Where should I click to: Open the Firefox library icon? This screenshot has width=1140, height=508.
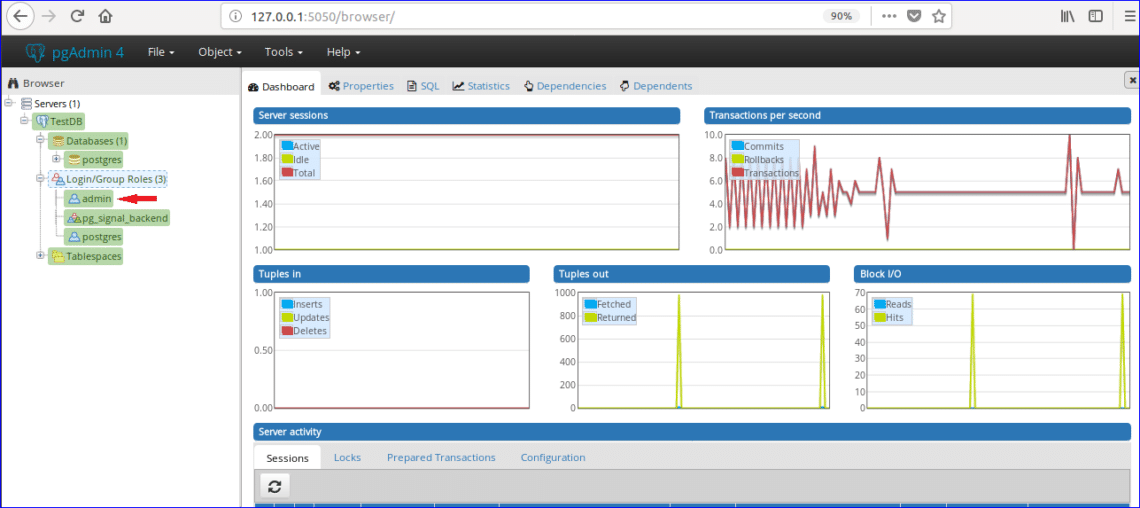click(1068, 16)
